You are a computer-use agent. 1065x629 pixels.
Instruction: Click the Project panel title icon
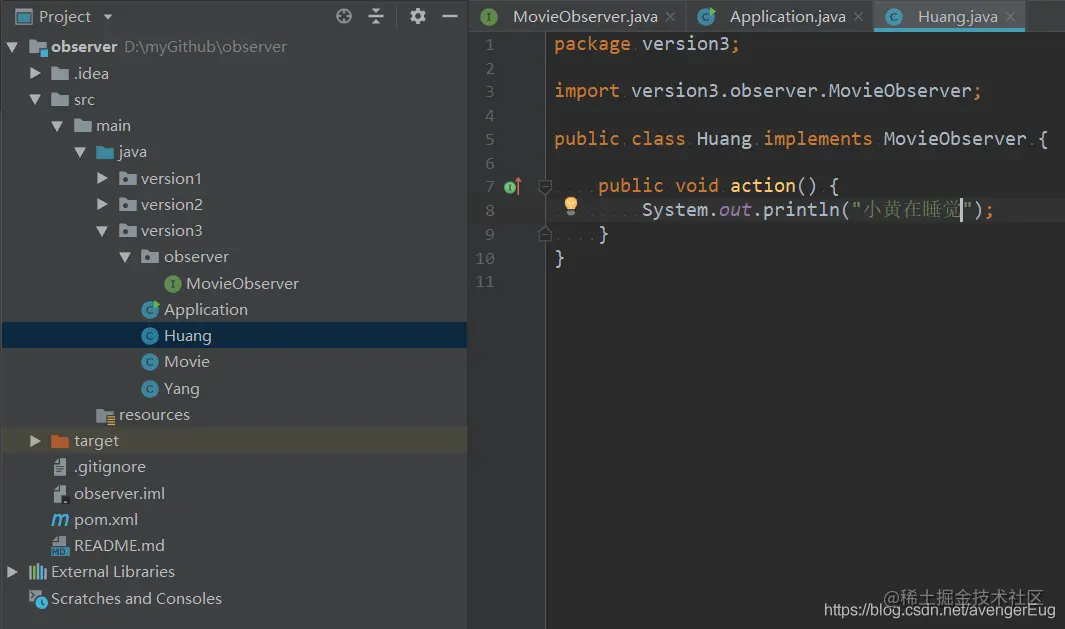tap(24, 17)
